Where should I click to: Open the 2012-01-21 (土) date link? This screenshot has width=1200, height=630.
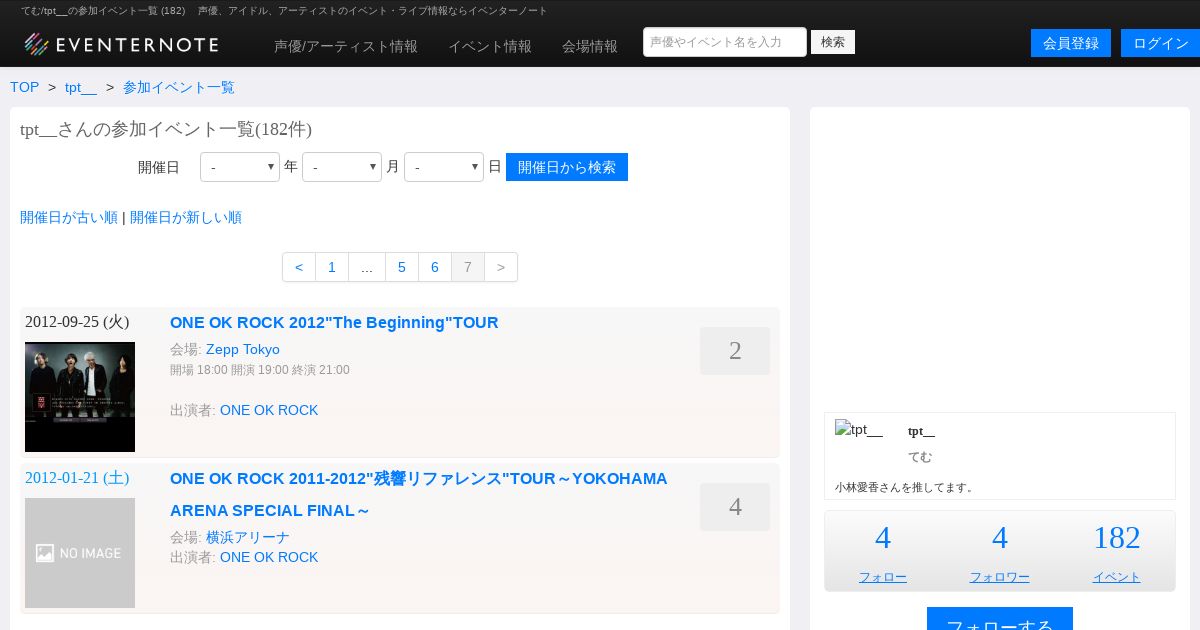tap(77, 478)
